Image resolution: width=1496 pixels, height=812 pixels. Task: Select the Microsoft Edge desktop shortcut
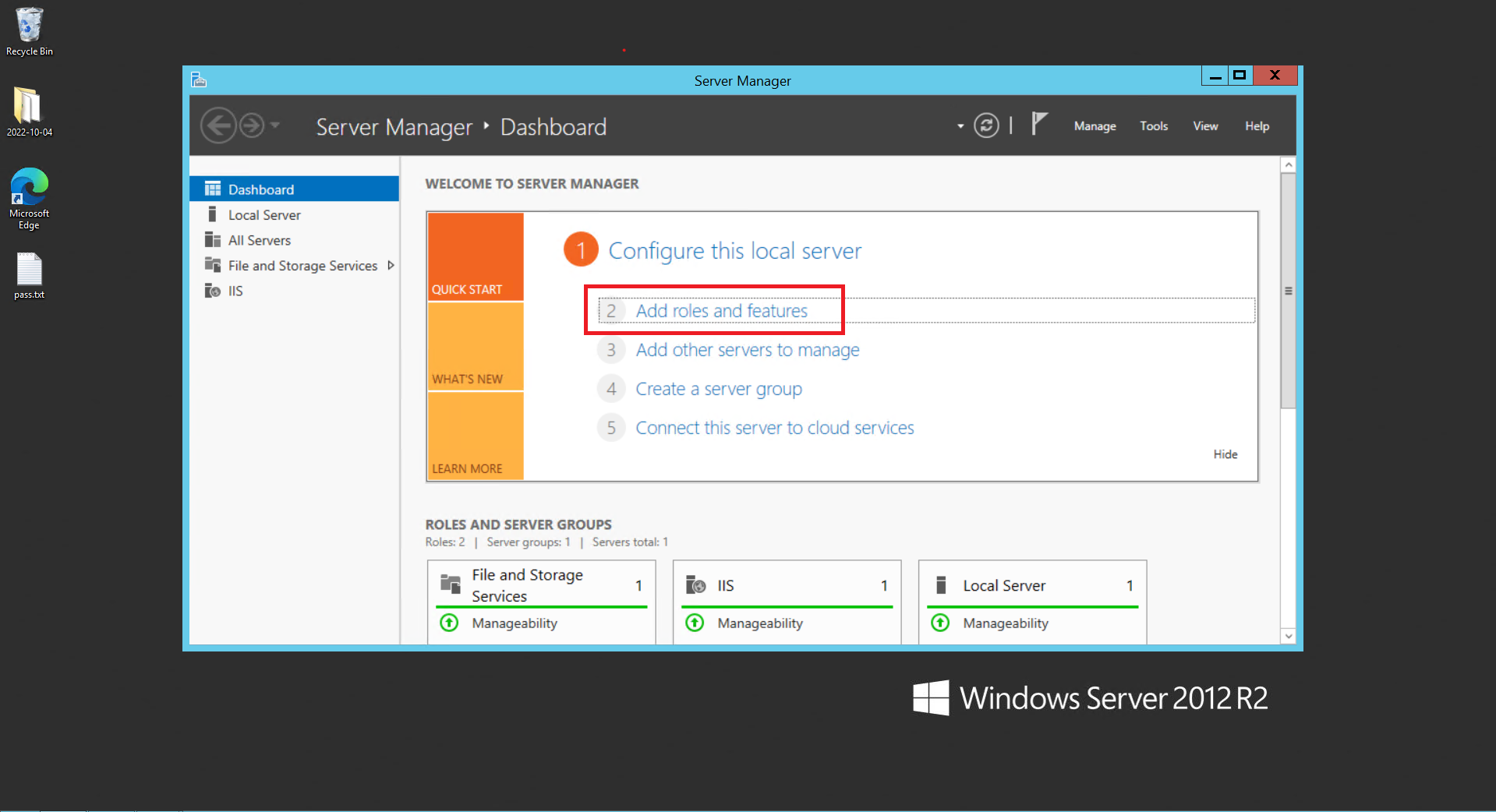coord(29,199)
